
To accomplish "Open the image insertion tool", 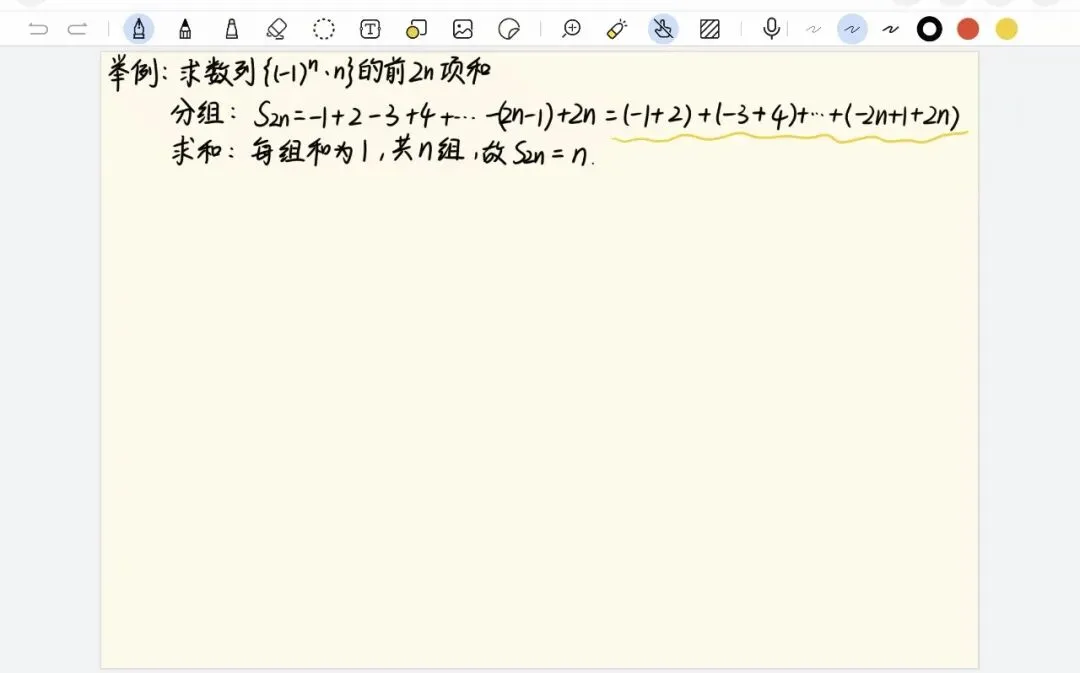I will (462, 28).
